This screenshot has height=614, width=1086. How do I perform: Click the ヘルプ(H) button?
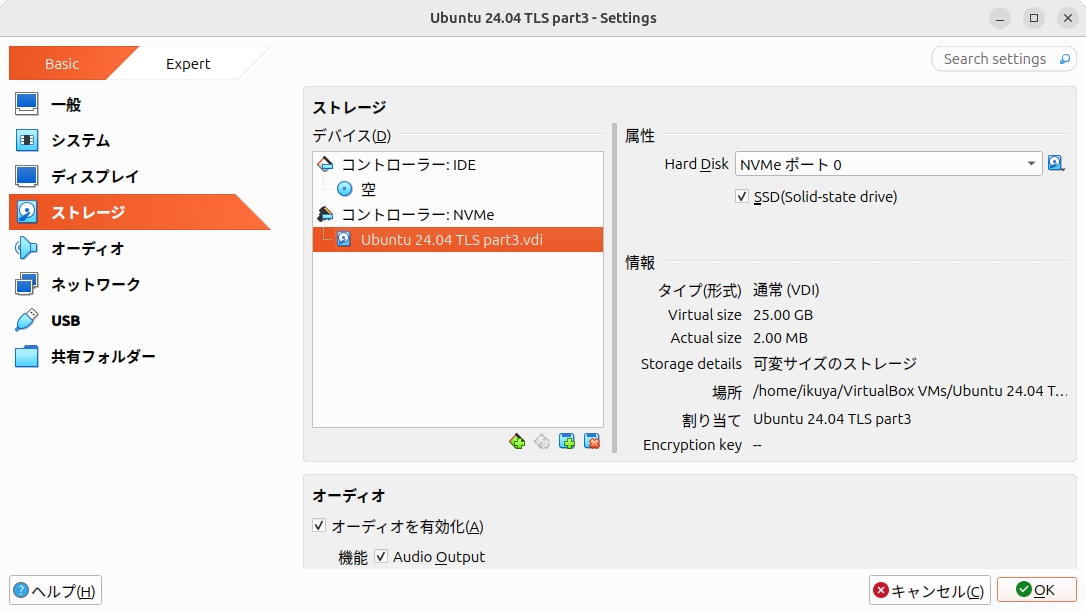click(x=55, y=590)
